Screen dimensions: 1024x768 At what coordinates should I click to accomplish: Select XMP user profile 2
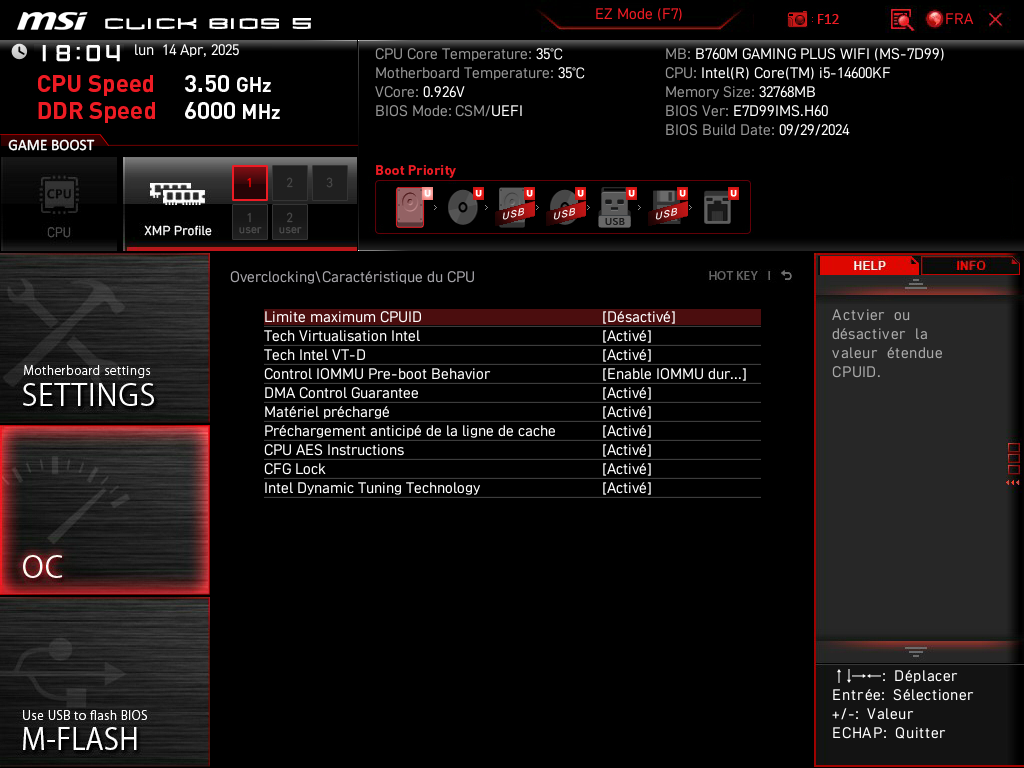click(x=289, y=222)
